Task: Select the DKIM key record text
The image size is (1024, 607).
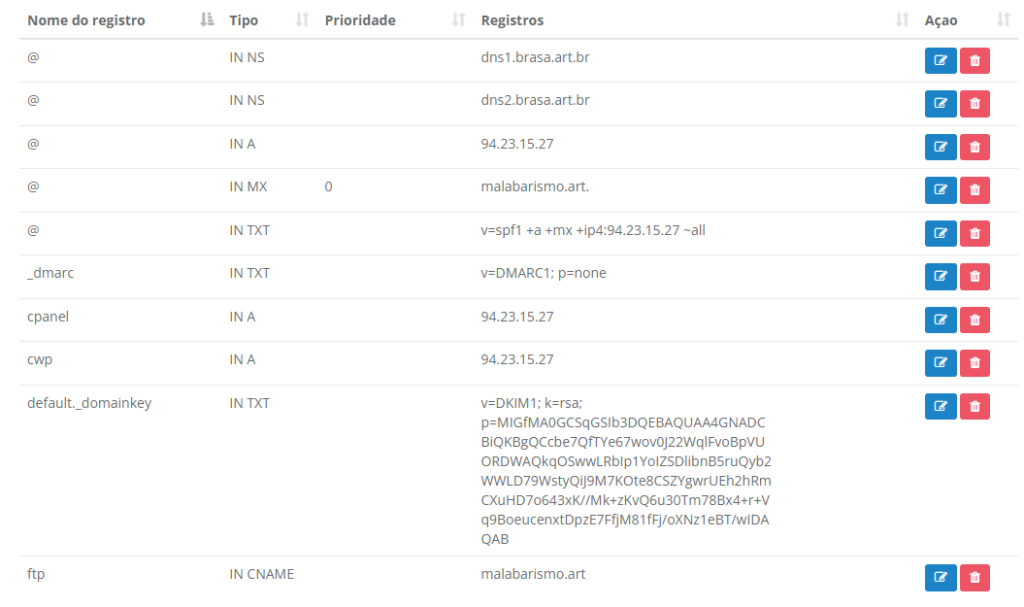Action: [x=626, y=470]
